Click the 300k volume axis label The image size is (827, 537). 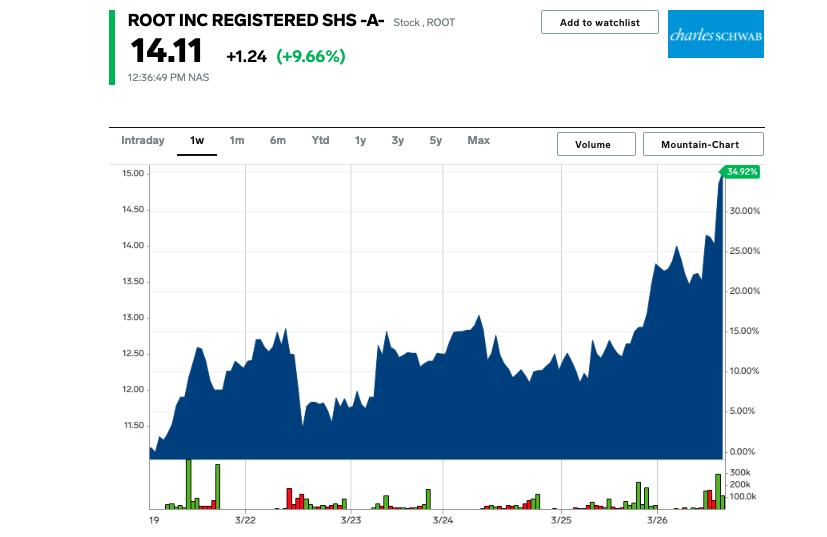click(740, 473)
